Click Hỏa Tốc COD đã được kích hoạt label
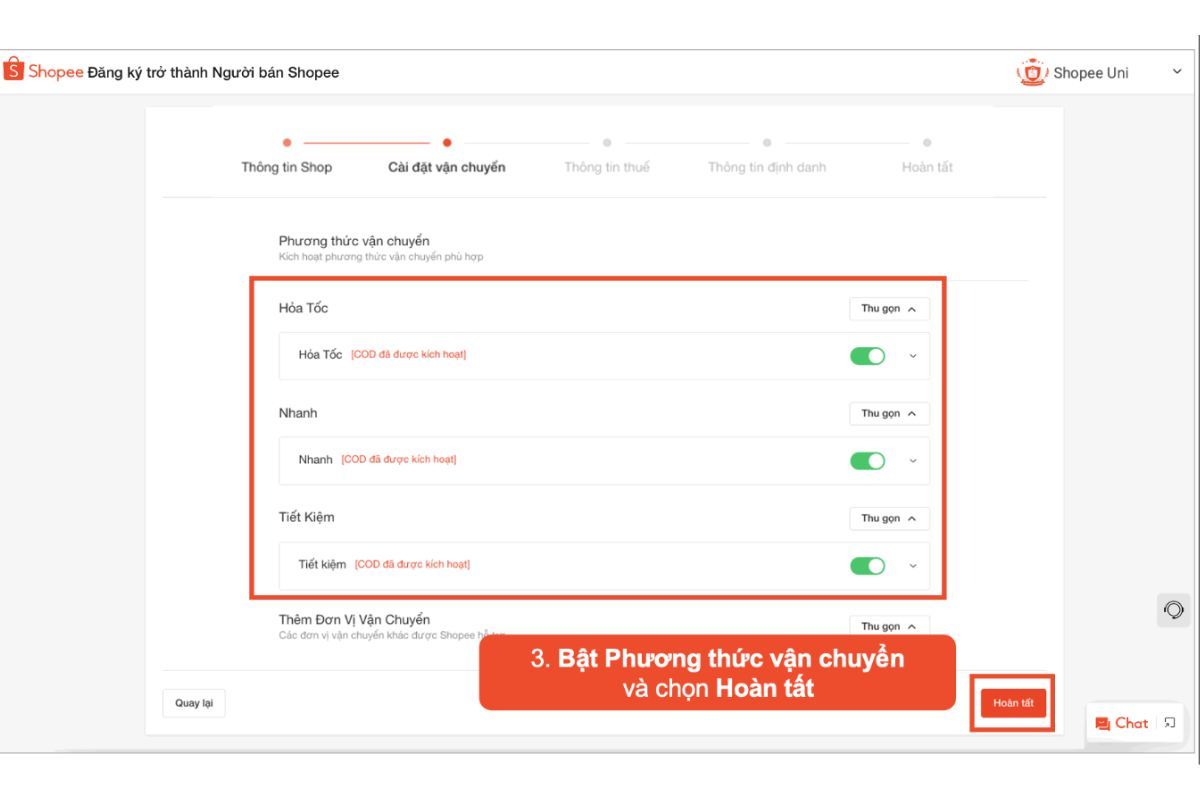 tap(408, 355)
